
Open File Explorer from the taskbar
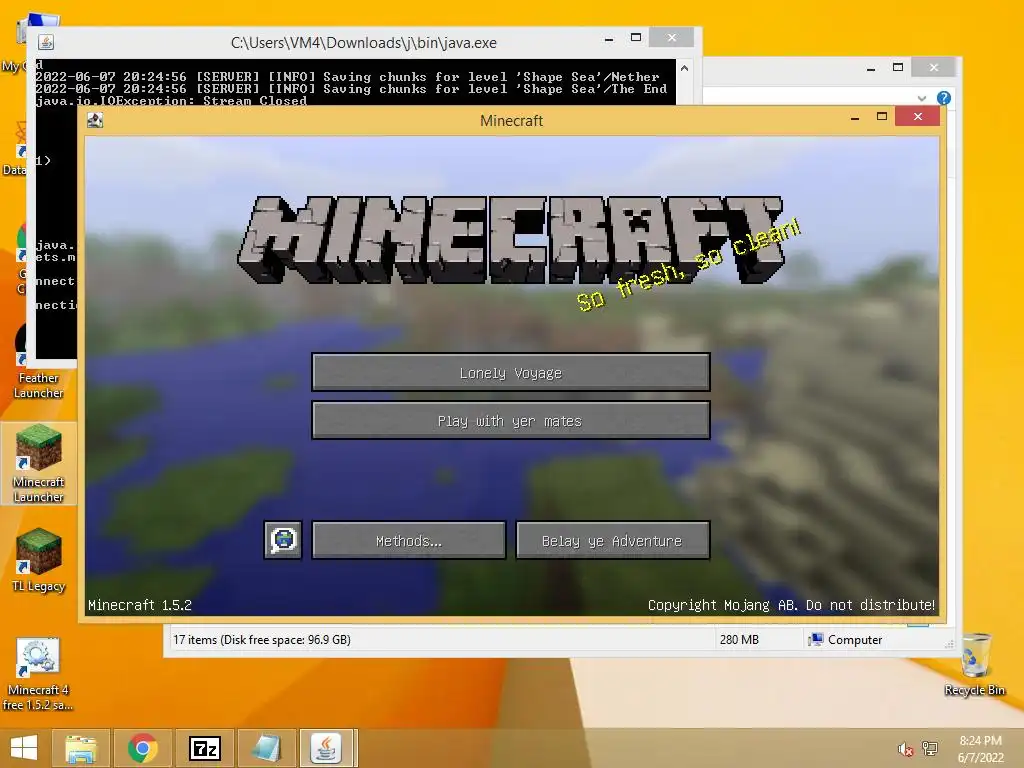81,748
